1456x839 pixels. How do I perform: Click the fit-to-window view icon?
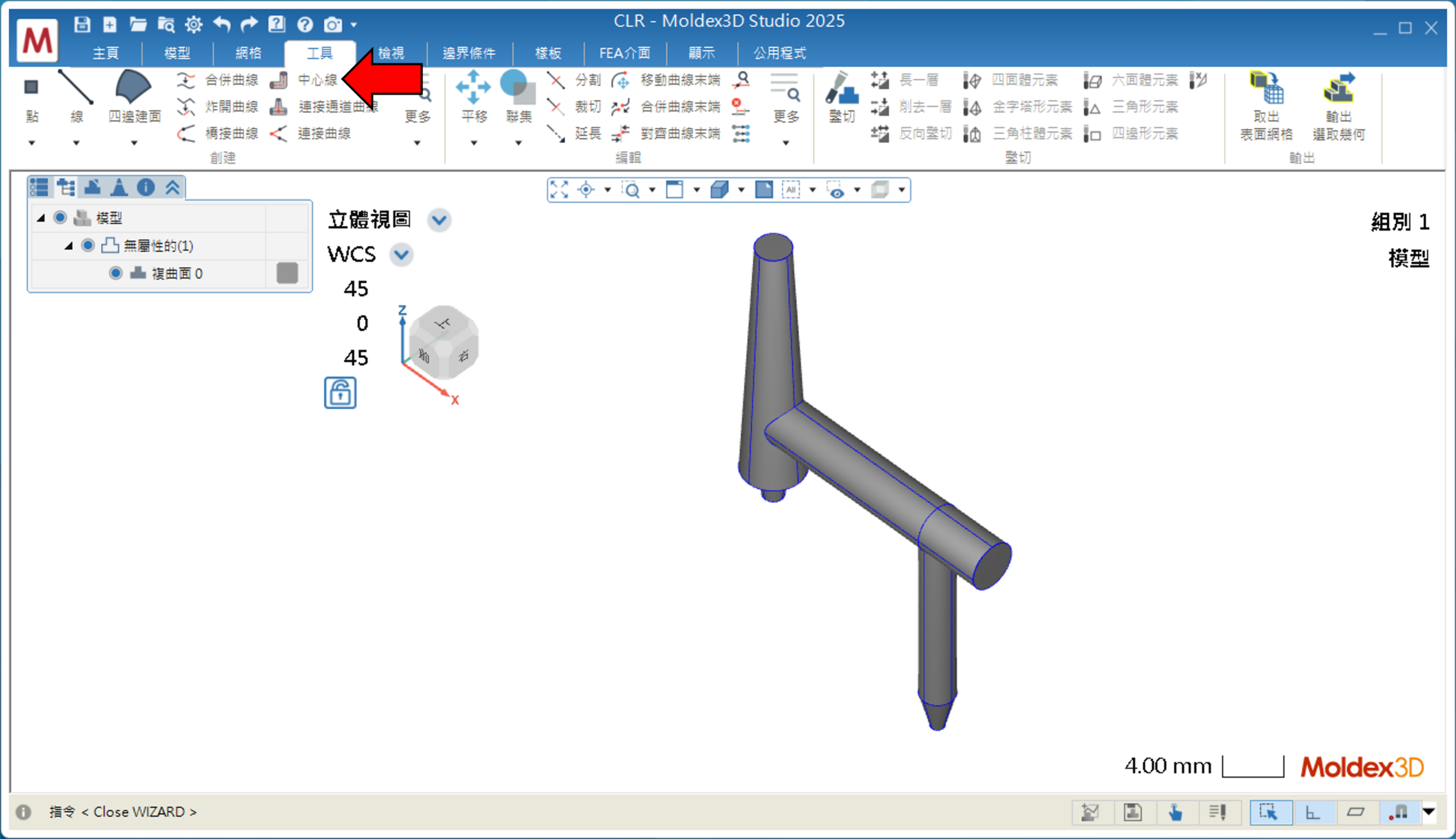coord(559,189)
